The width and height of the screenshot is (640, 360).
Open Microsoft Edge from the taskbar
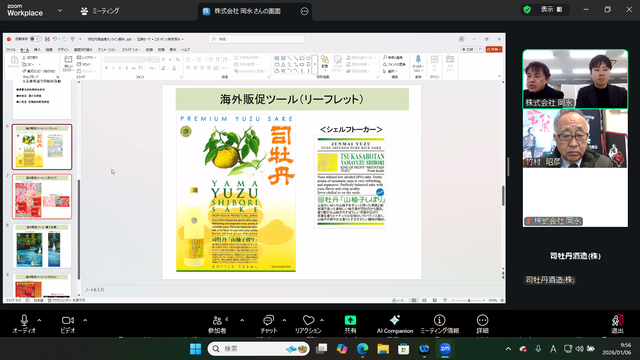click(x=362, y=349)
